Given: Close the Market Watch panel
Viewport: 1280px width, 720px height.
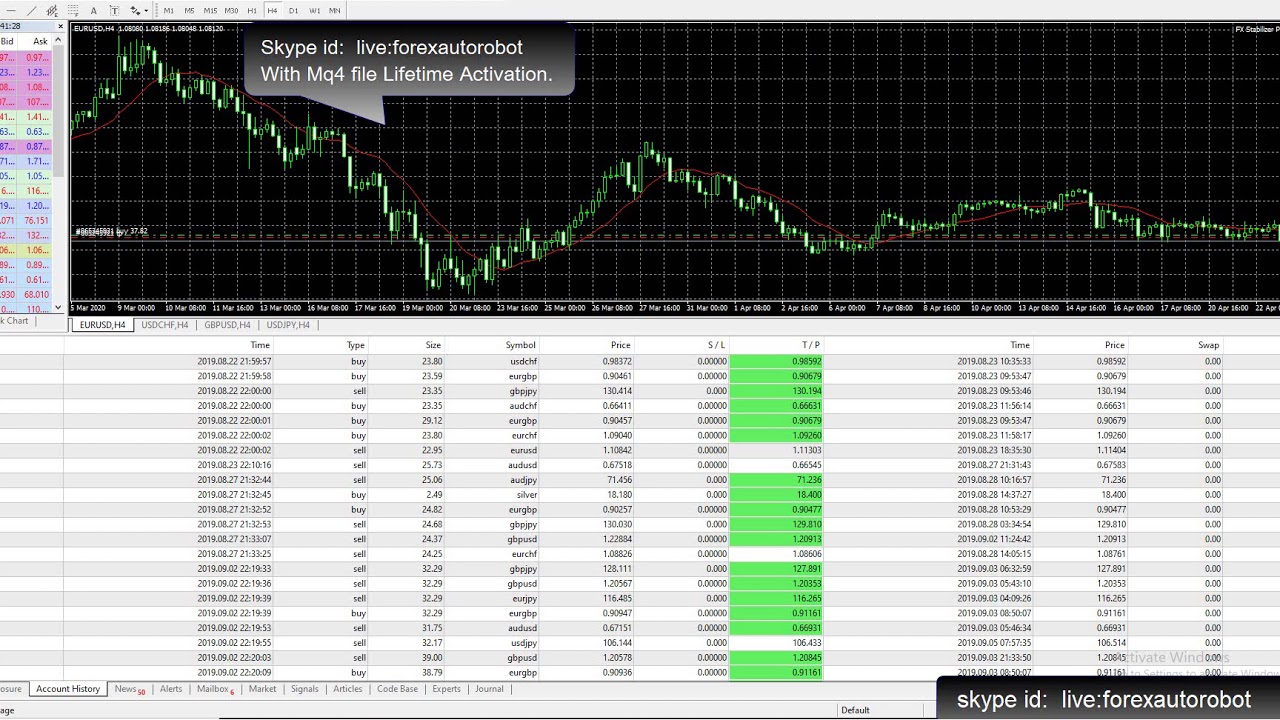Looking at the screenshot, I should [x=60, y=26].
